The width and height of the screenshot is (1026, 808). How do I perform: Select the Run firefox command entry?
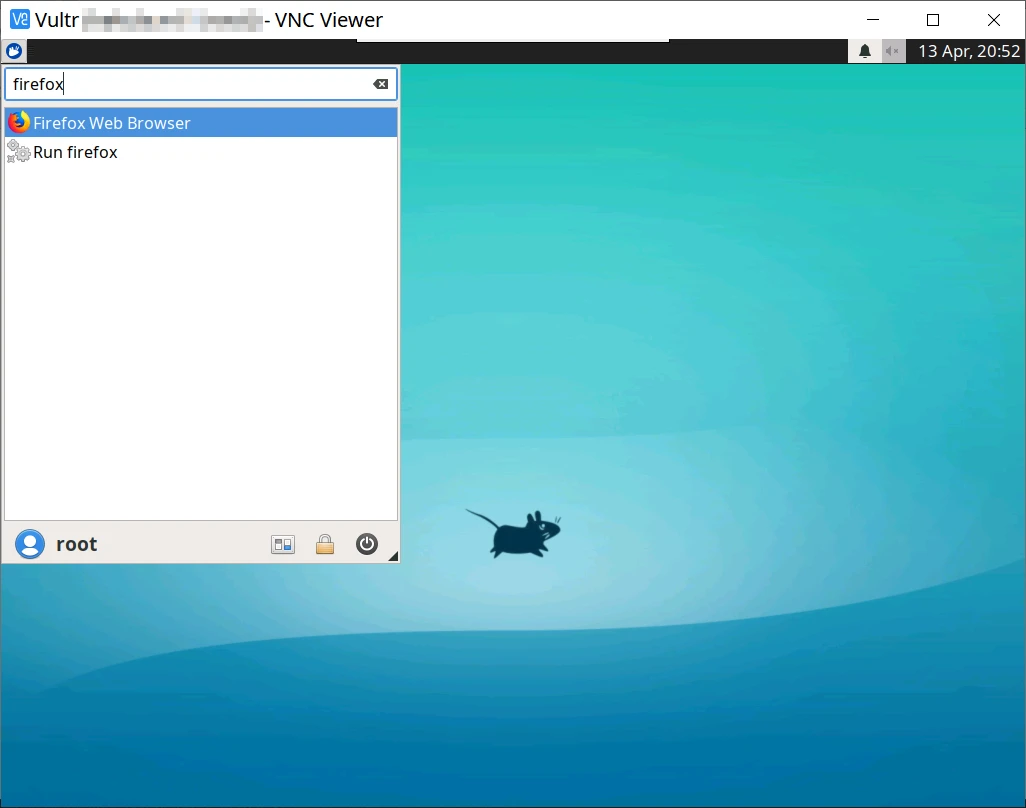(201, 152)
